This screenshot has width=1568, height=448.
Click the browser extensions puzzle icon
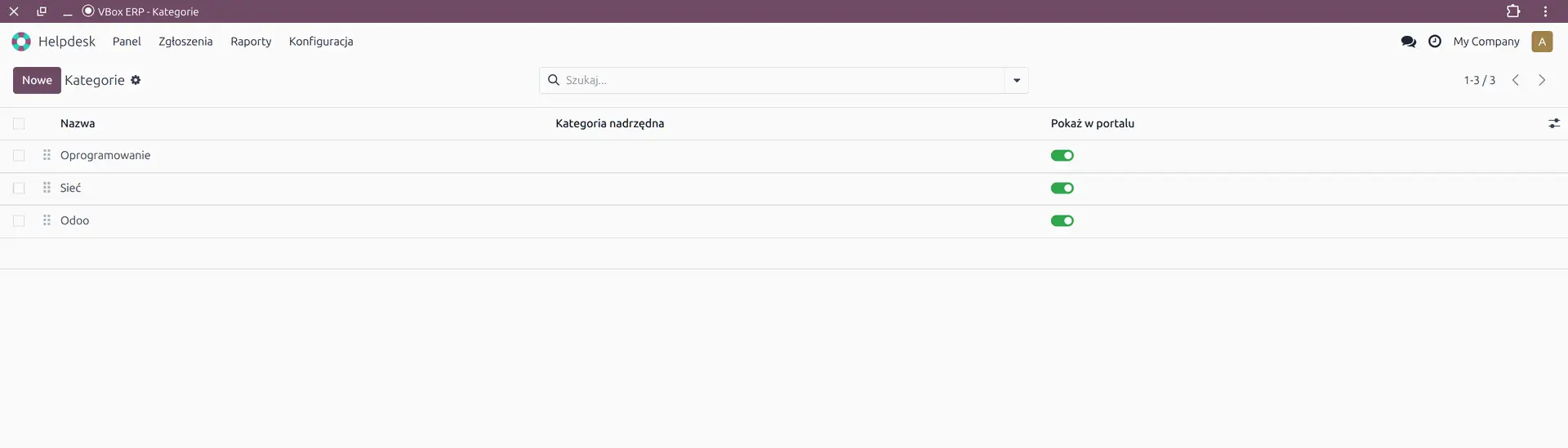pyautogui.click(x=1512, y=11)
